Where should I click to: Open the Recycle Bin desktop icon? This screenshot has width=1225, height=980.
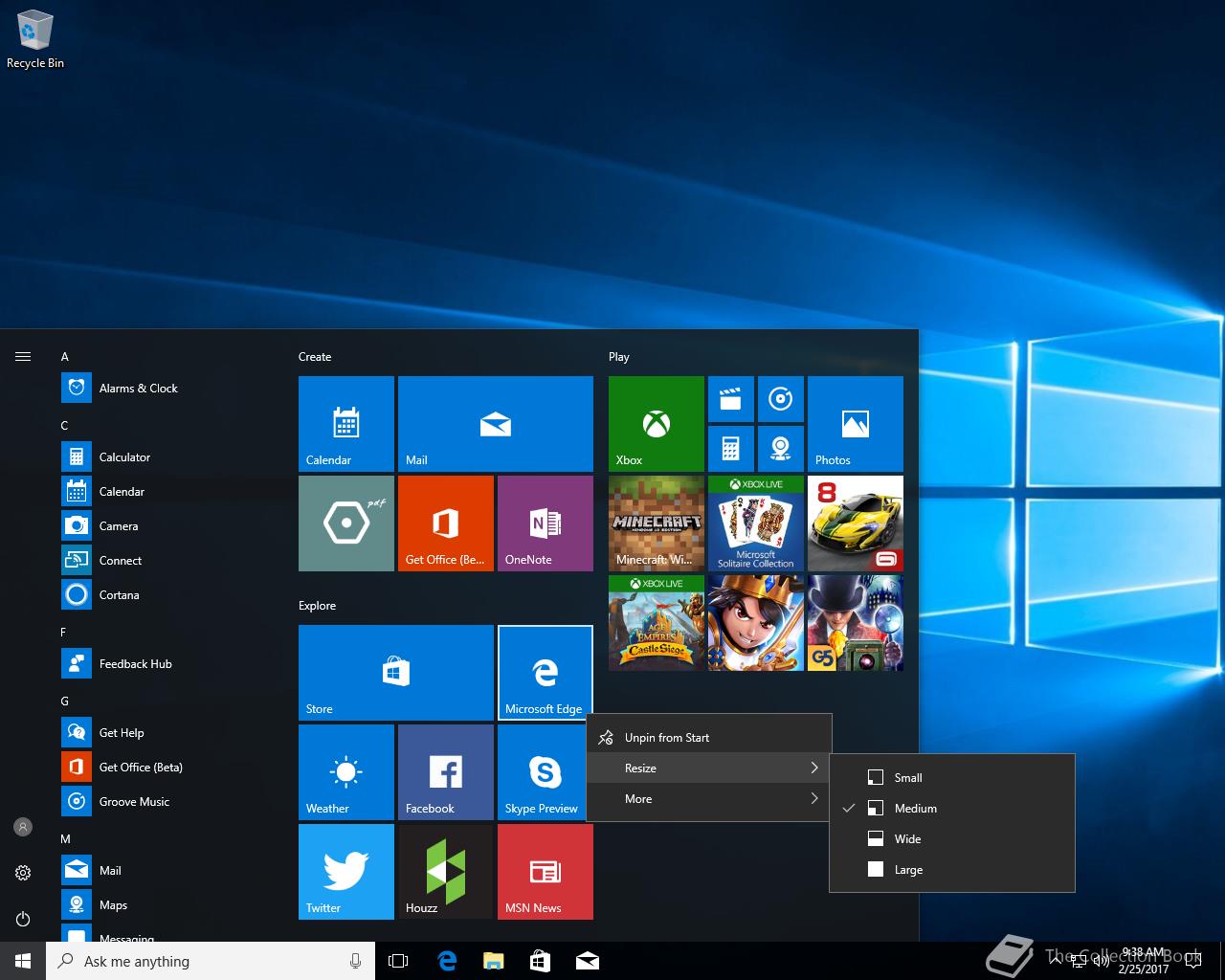point(35,40)
